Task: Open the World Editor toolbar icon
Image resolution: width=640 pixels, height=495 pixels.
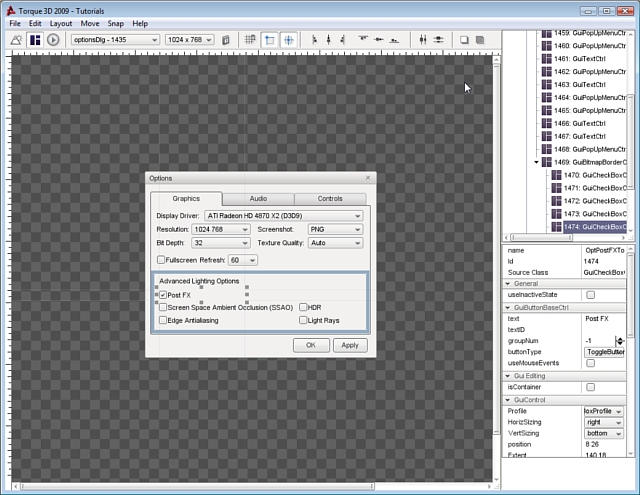Action: coord(16,40)
